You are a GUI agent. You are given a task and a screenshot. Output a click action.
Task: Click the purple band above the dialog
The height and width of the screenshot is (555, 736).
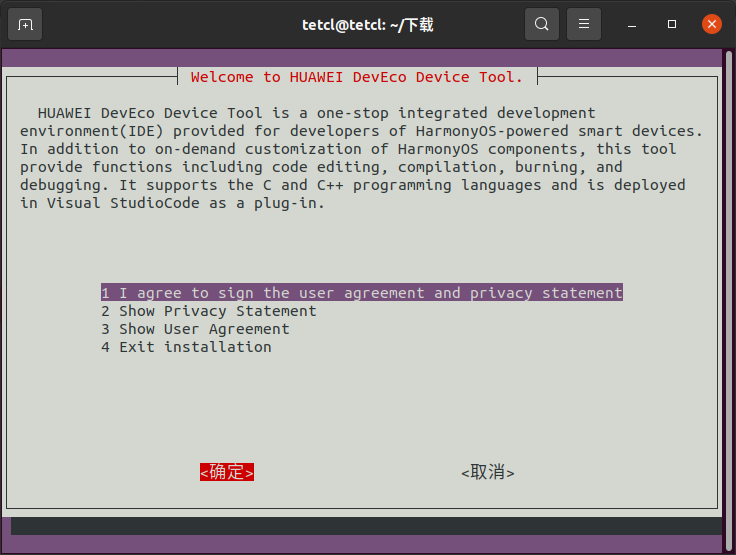(367, 58)
